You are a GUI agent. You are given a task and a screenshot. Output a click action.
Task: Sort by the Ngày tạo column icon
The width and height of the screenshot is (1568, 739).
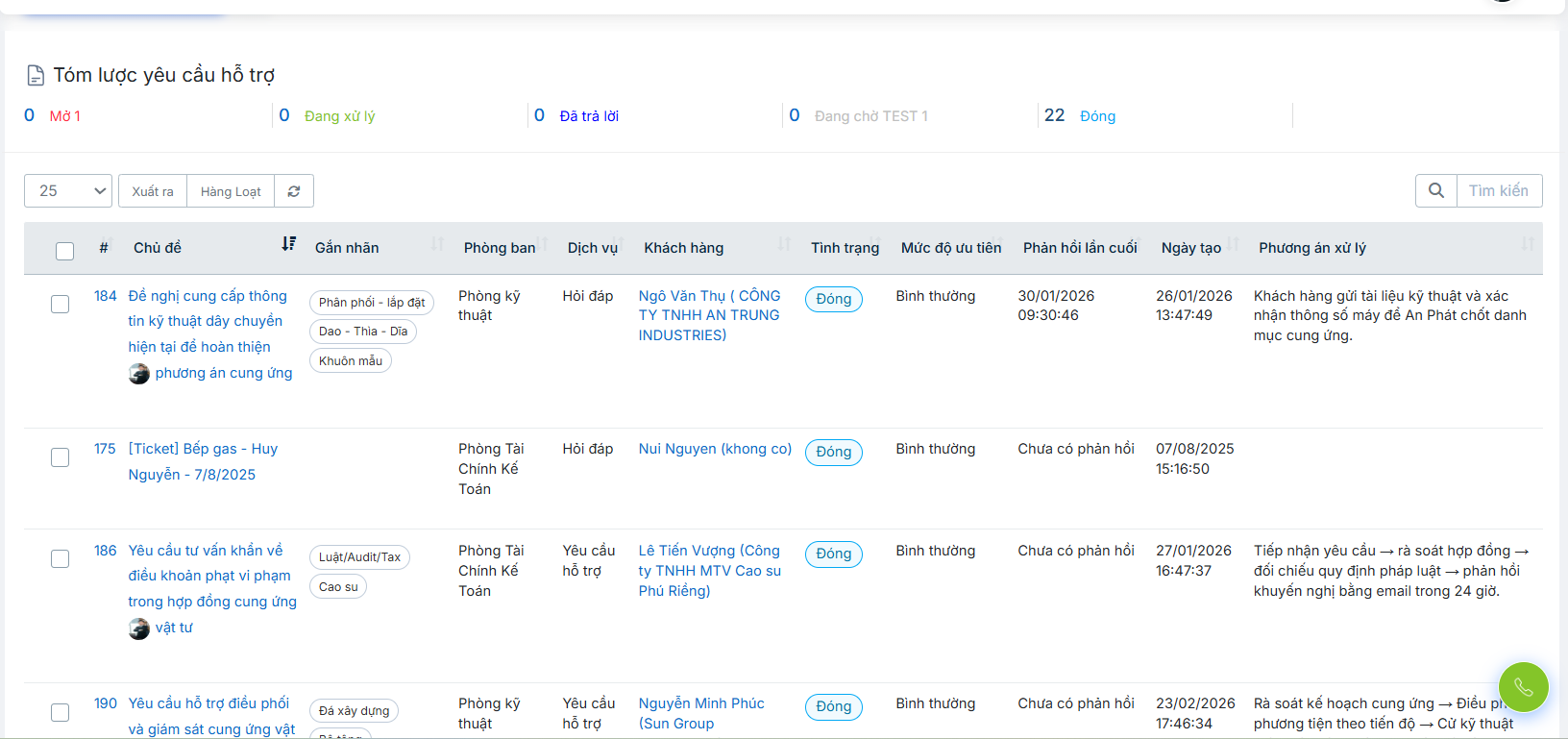[x=1234, y=244]
